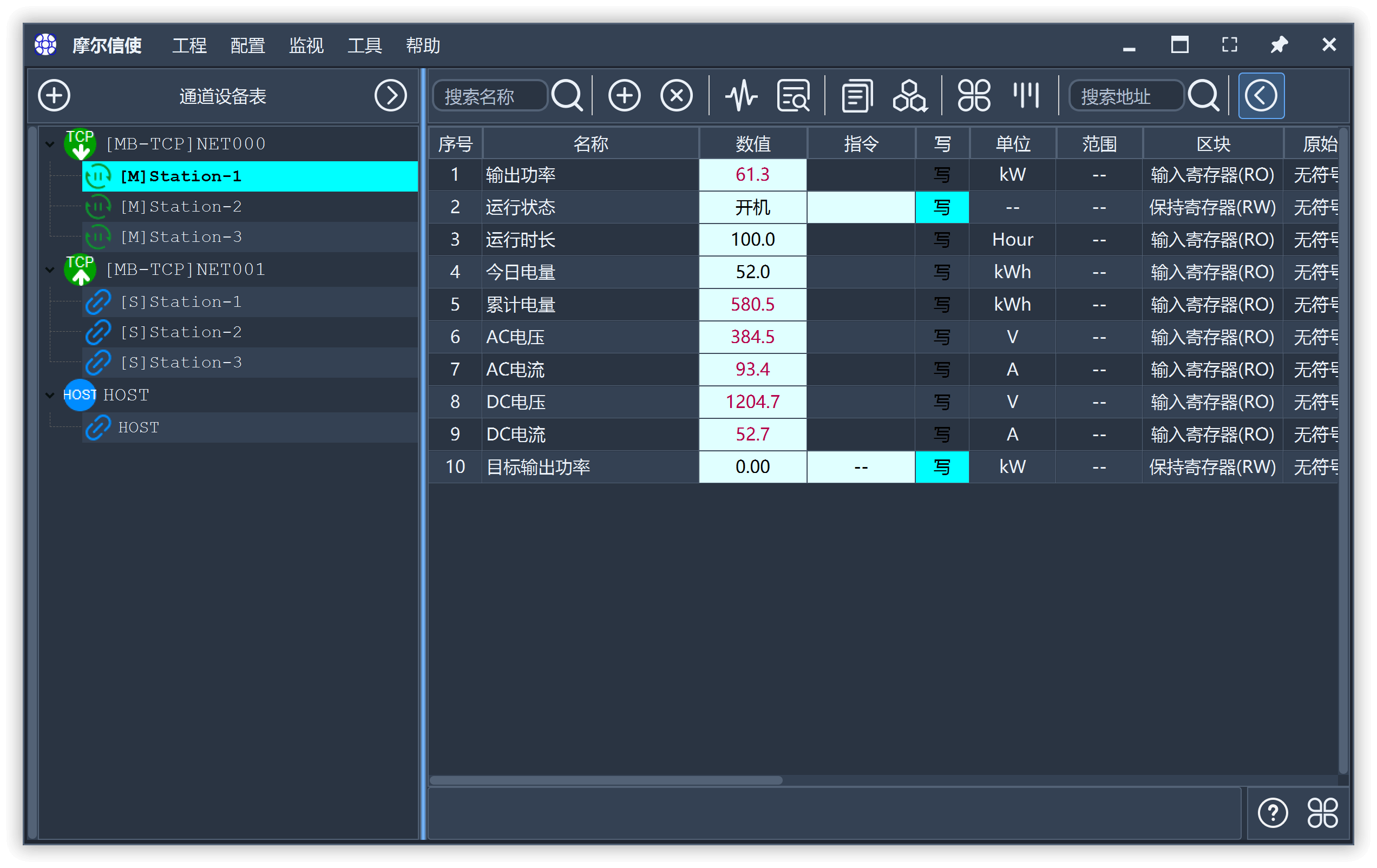Click the search-in-list document toolbar icon
1377x868 pixels.
tap(794, 95)
